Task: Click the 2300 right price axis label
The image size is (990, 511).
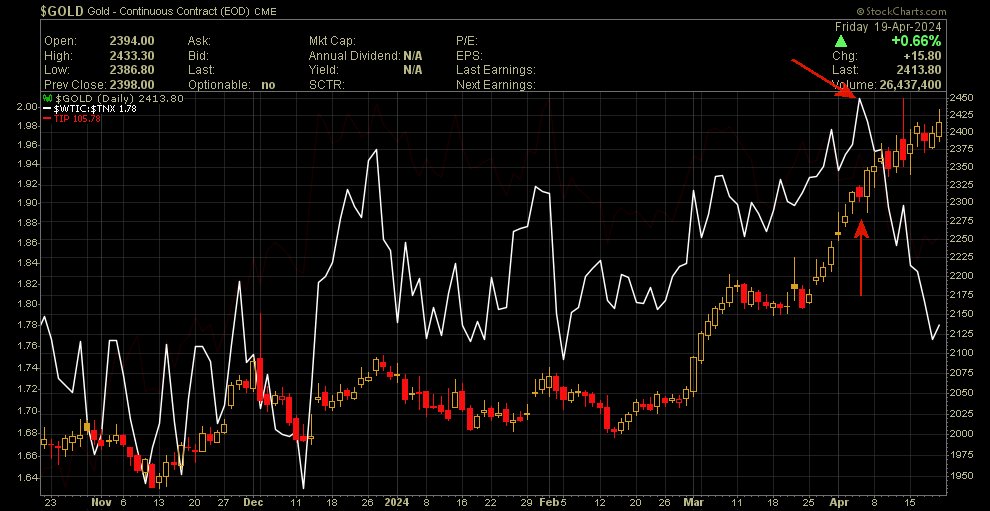Action: coord(962,201)
